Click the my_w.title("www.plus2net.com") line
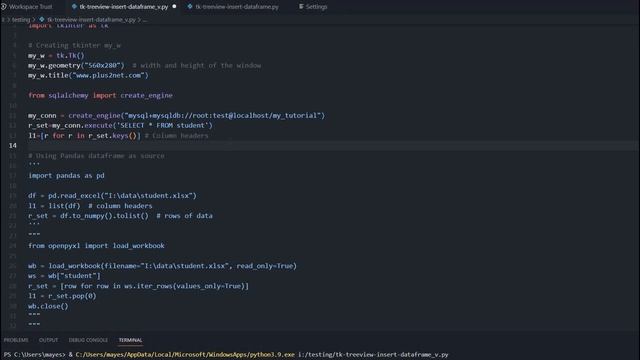640x360 pixels. 88,75
